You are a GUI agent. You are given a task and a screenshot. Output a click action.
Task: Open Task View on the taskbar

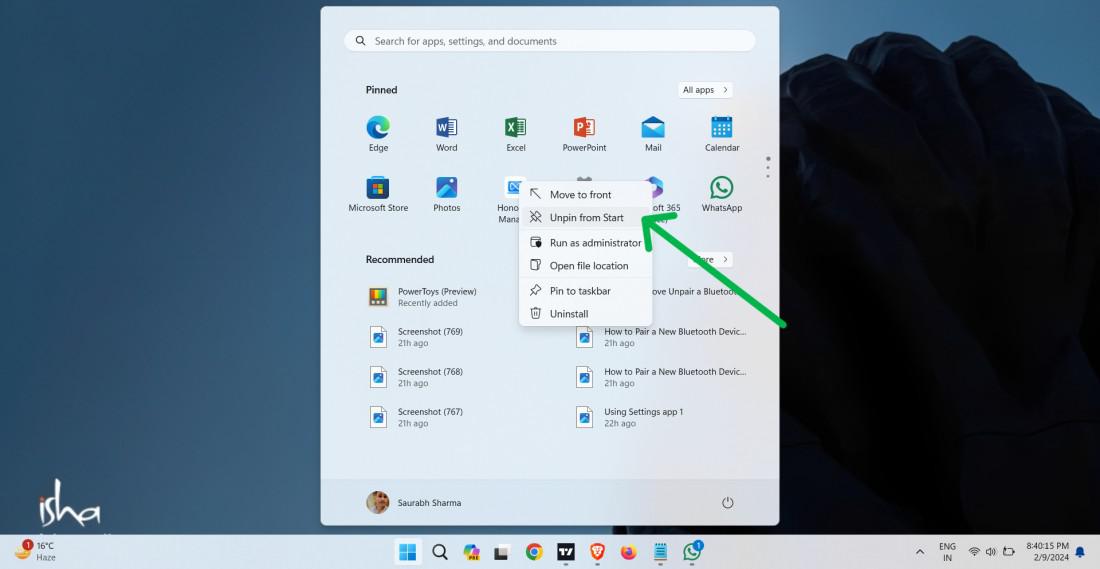click(501, 552)
